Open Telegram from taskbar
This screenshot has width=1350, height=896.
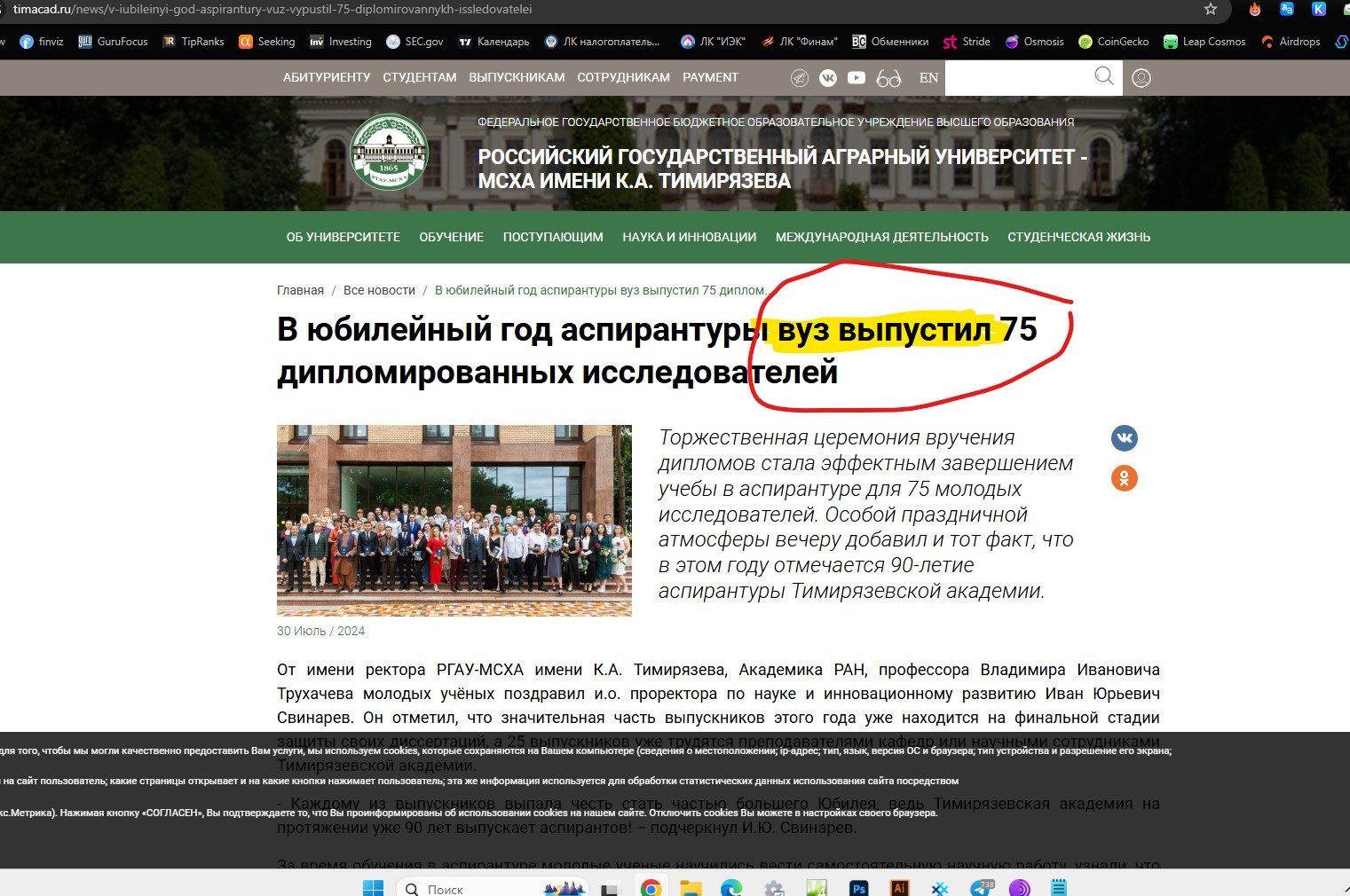pos(982,887)
